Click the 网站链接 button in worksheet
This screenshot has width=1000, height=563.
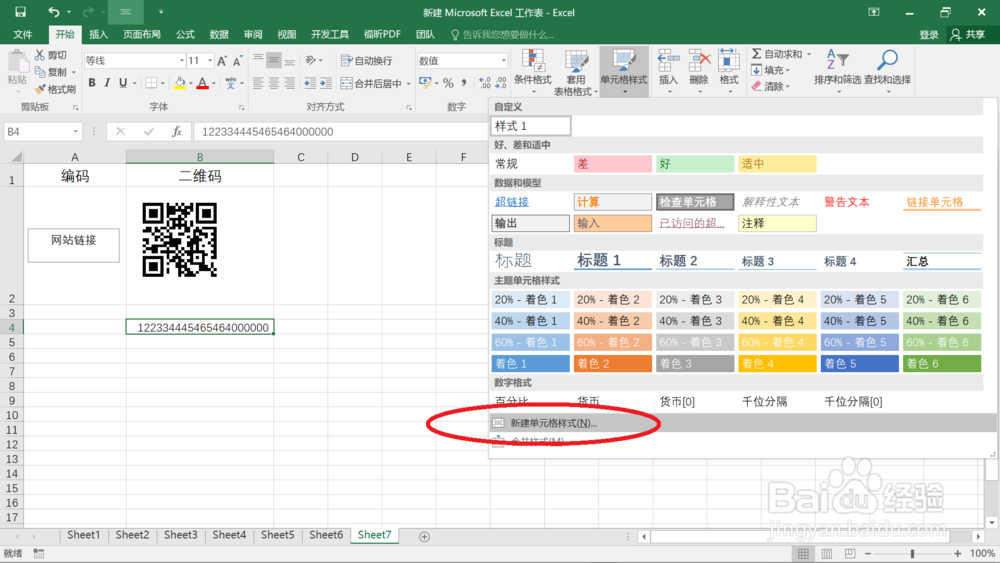coord(73,245)
